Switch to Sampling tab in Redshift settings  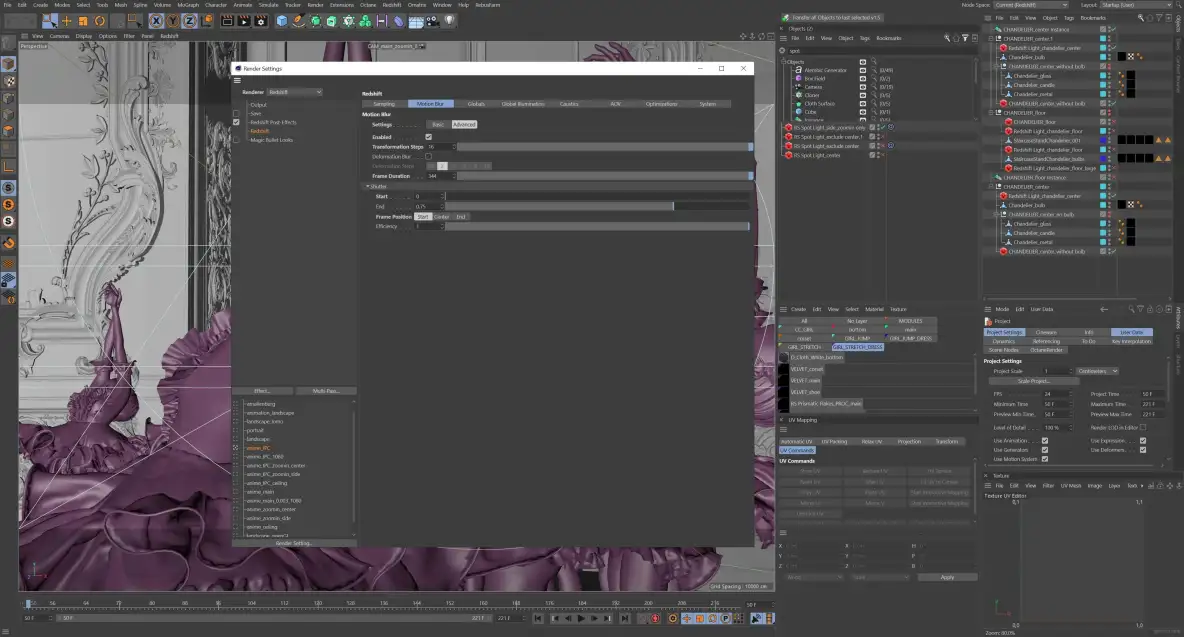pyautogui.click(x=384, y=103)
